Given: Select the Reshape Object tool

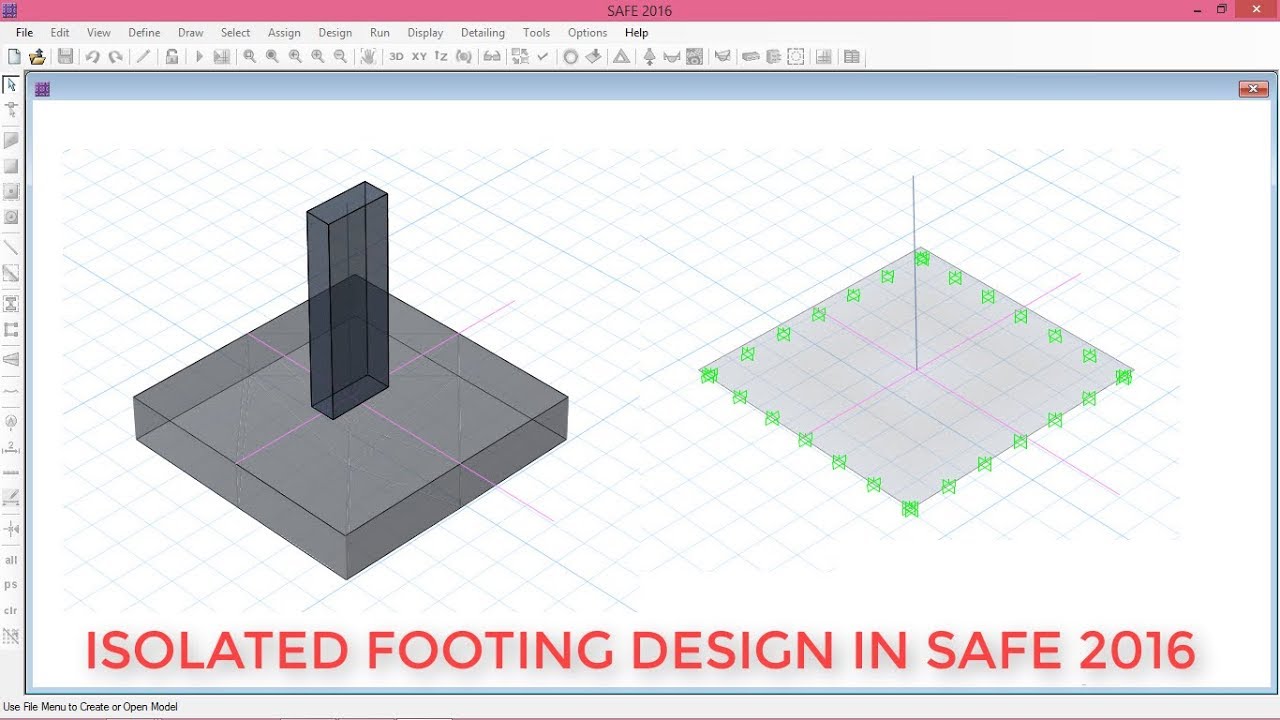Looking at the screenshot, I should coord(11,108).
